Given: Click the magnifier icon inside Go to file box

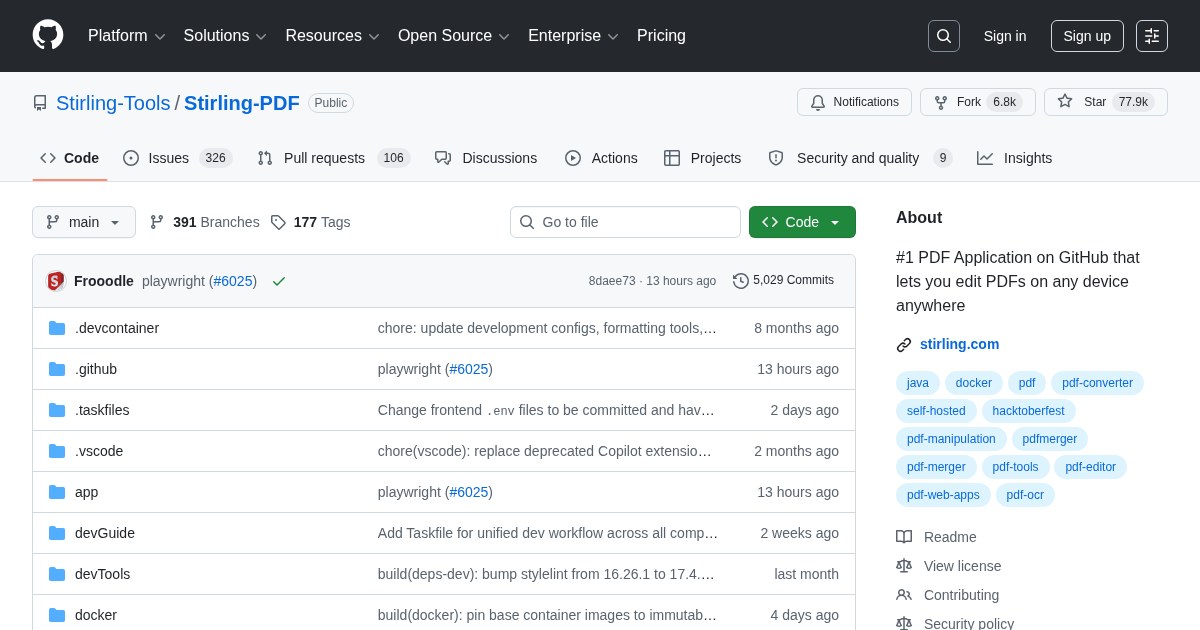Looking at the screenshot, I should coord(527,222).
